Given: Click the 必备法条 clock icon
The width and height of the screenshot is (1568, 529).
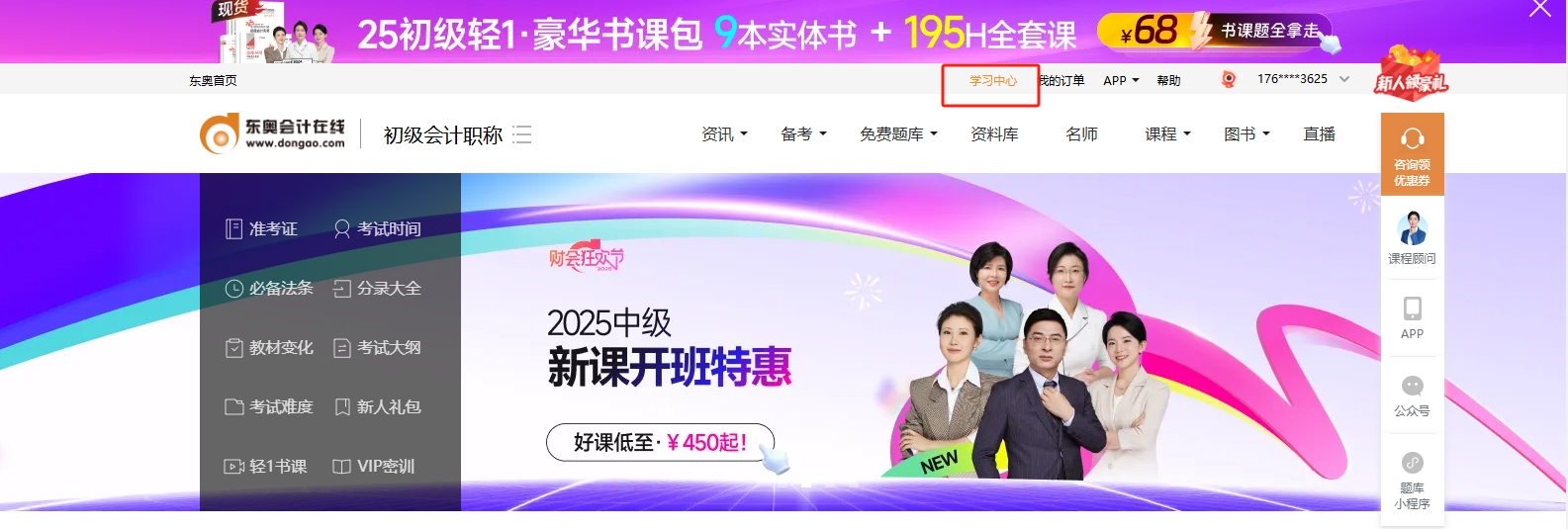Looking at the screenshot, I should [234, 289].
